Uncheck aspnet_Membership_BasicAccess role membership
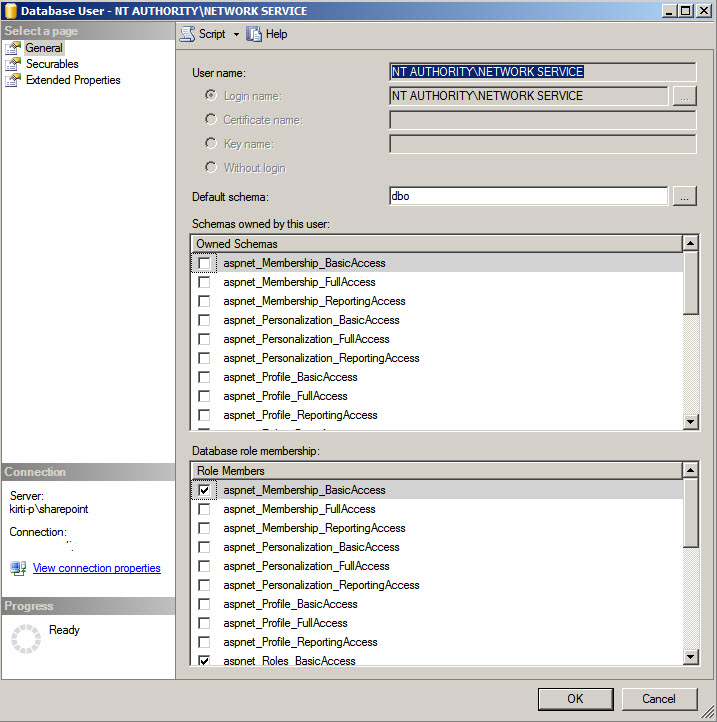The image size is (717, 722). pos(204,491)
